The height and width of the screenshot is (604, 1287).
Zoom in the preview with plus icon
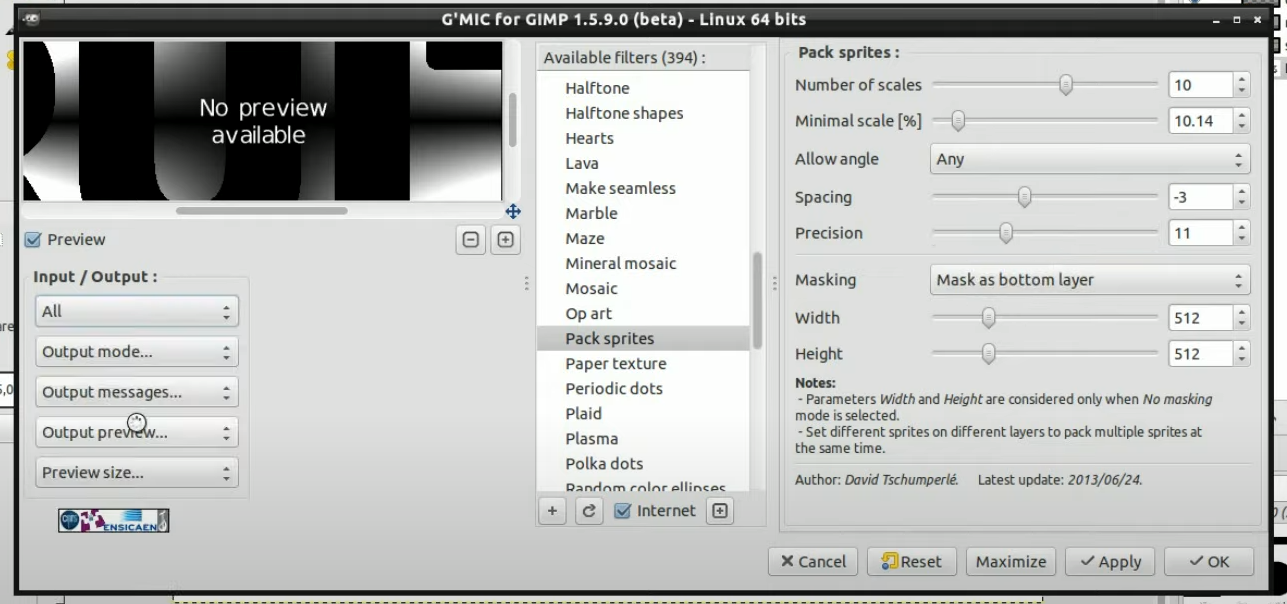505,240
